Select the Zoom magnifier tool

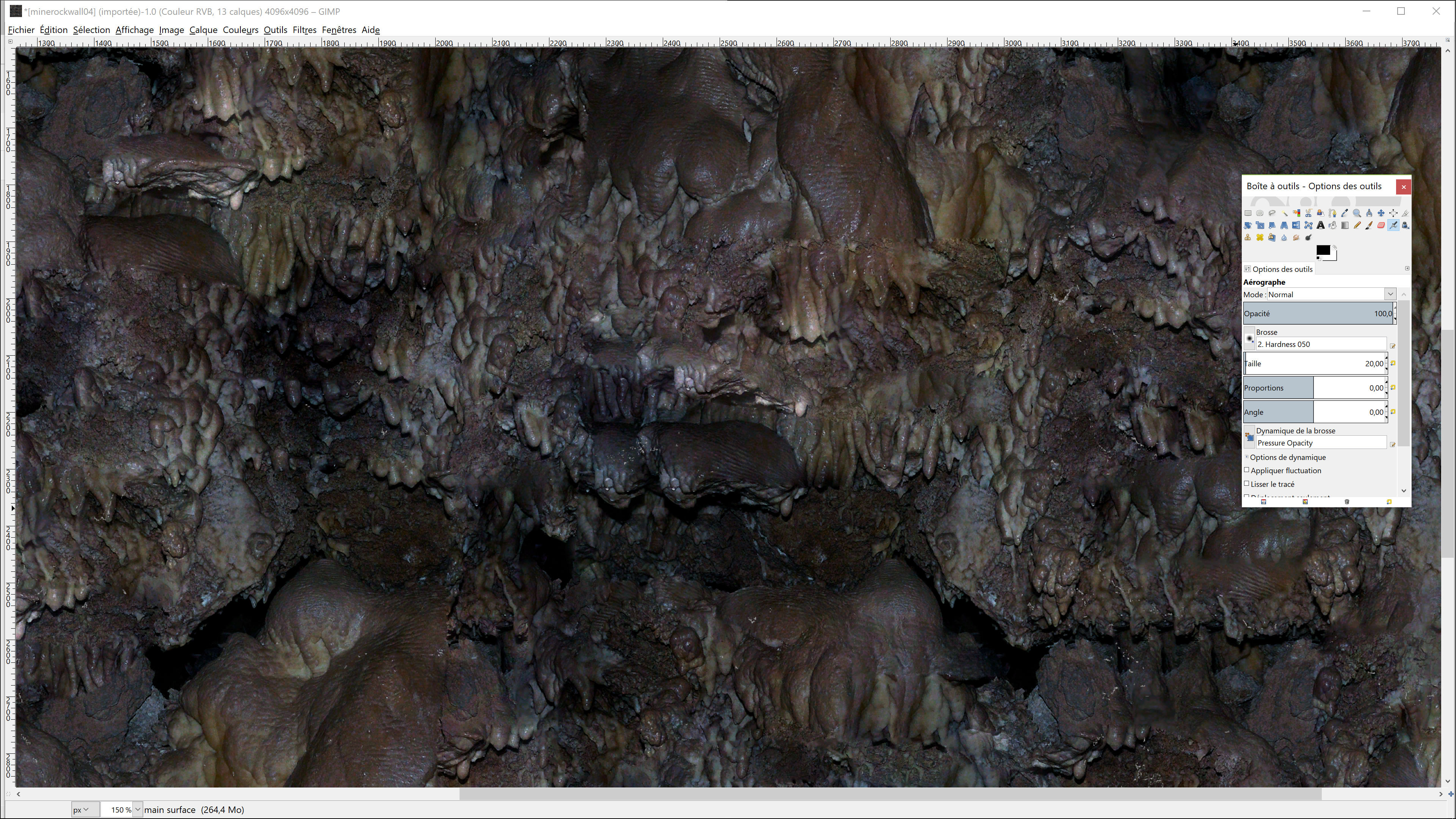pyautogui.click(x=1357, y=213)
